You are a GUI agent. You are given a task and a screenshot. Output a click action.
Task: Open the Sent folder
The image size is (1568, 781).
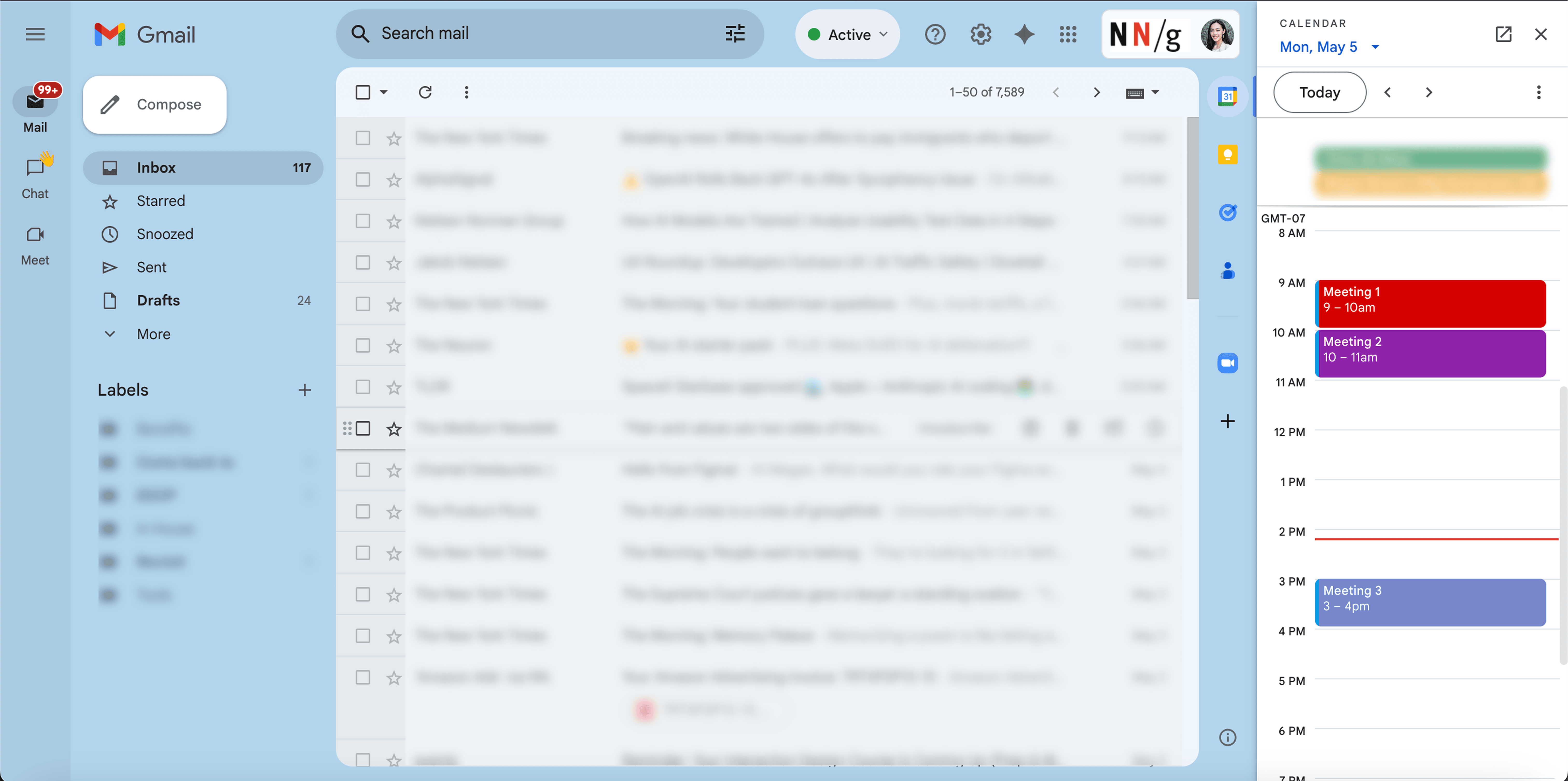[203, 267]
